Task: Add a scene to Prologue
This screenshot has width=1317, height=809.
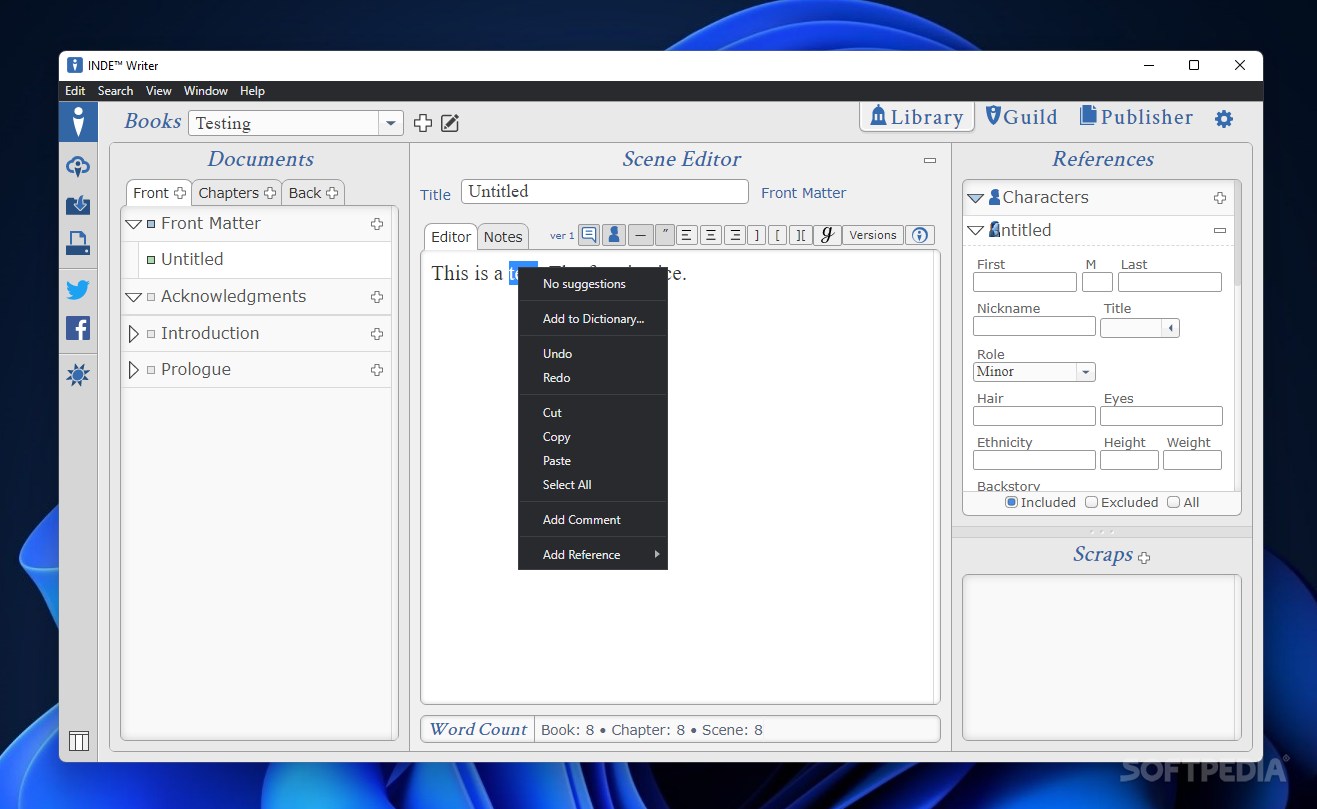Action: click(377, 370)
